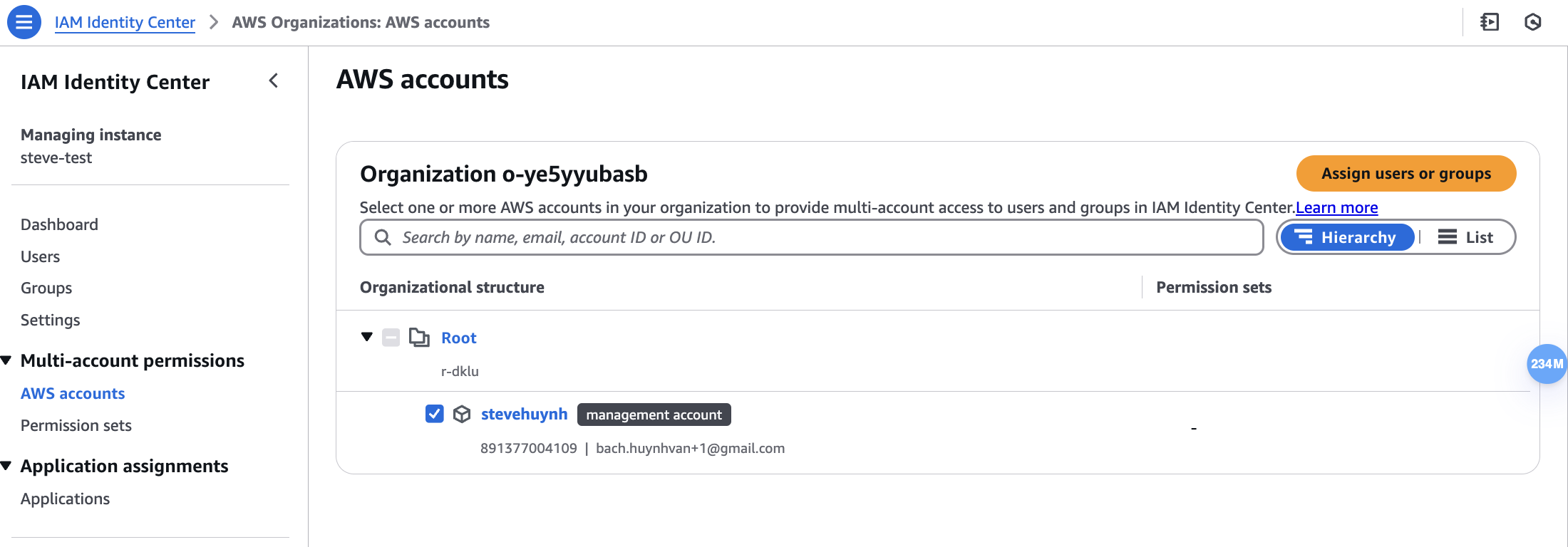Click the Organizational structure column header
The image size is (1568, 547).
click(x=452, y=287)
